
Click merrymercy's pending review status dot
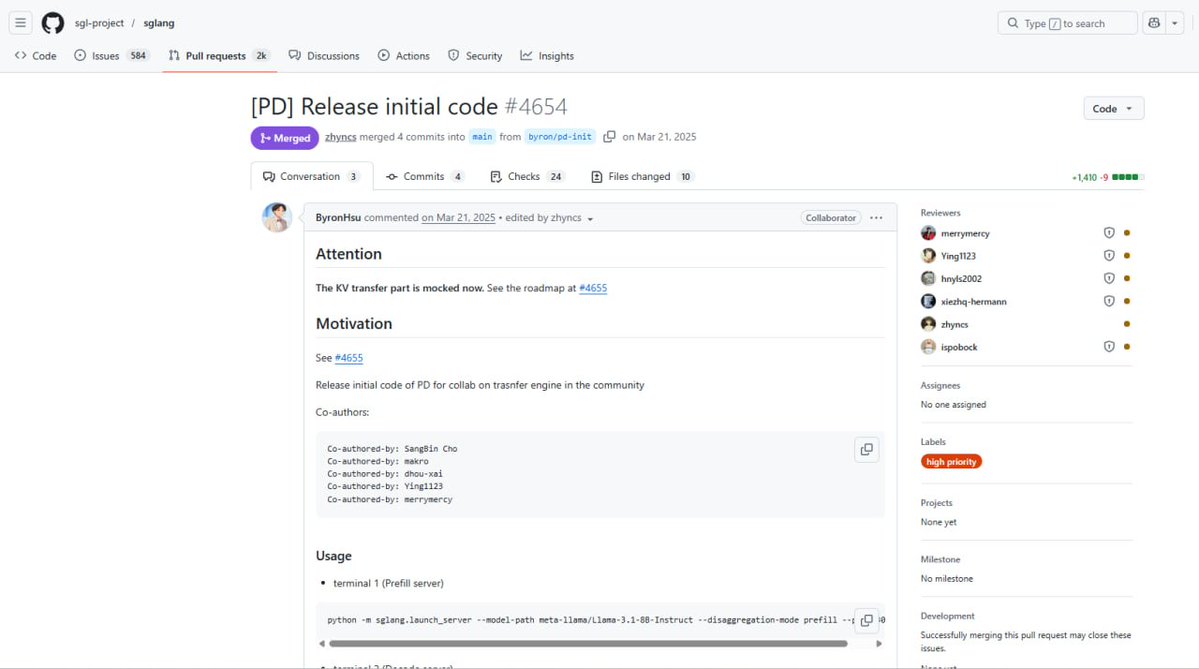[1127, 233]
